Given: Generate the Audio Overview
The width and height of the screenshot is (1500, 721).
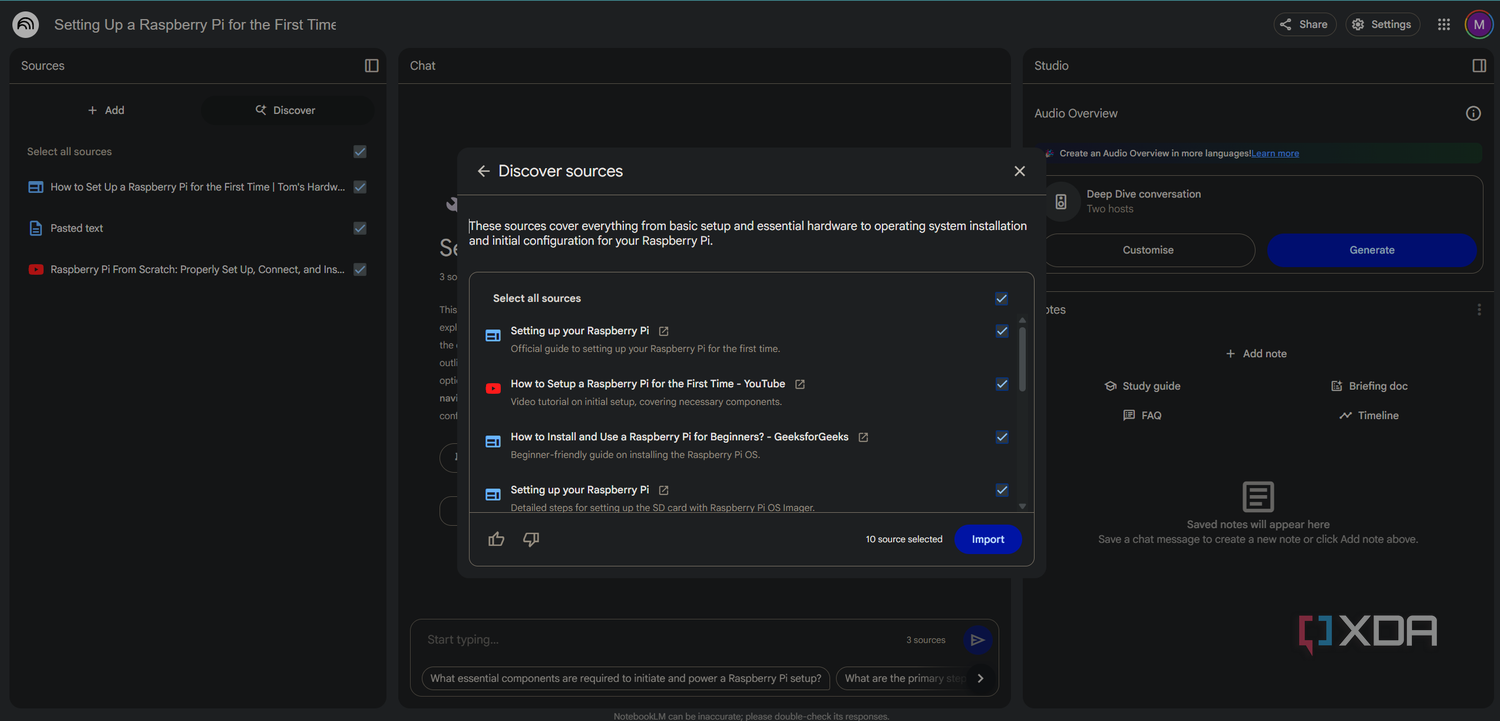Looking at the screenshot, I should pos(1372,250).
